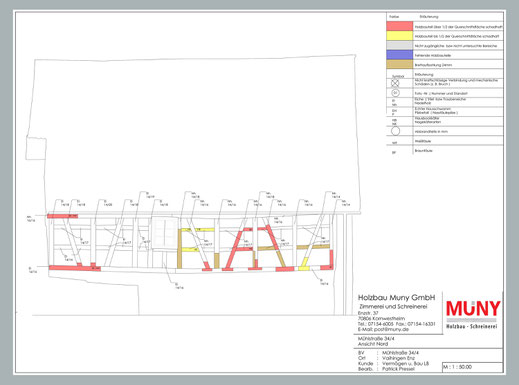Select the grey color swatch in legend
The image size is (519, 385).
[x=400, y=45]
